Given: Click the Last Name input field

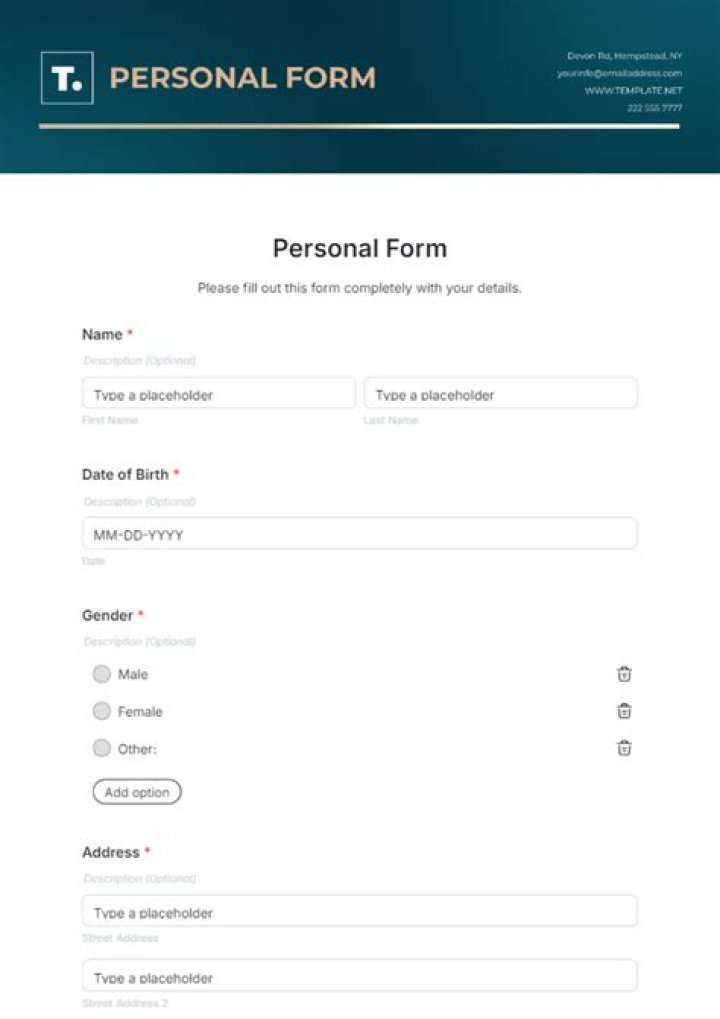Looking at the screenshot, I should click(x=500, y=394).
